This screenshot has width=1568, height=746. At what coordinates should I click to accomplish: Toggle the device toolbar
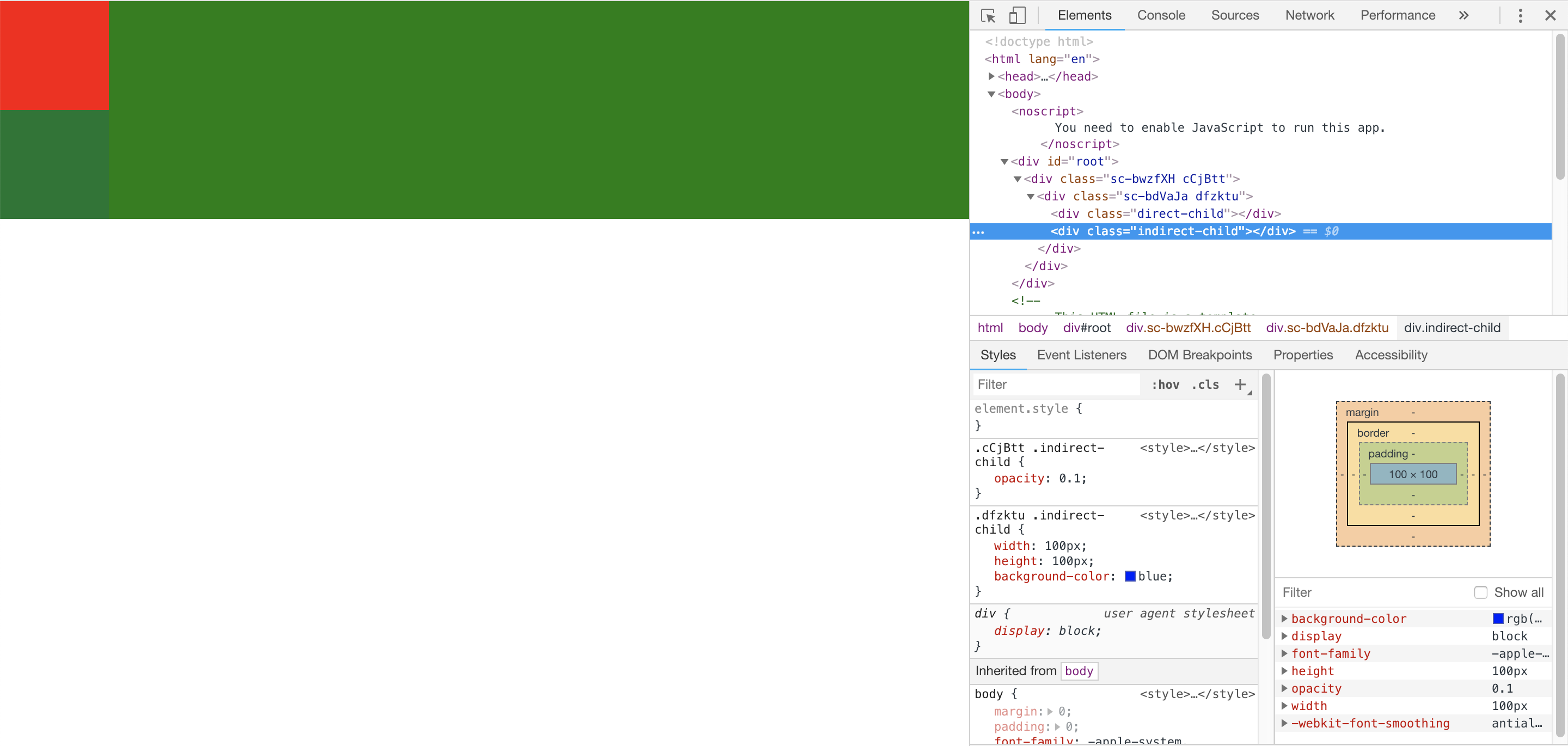tap(1016, 15)
